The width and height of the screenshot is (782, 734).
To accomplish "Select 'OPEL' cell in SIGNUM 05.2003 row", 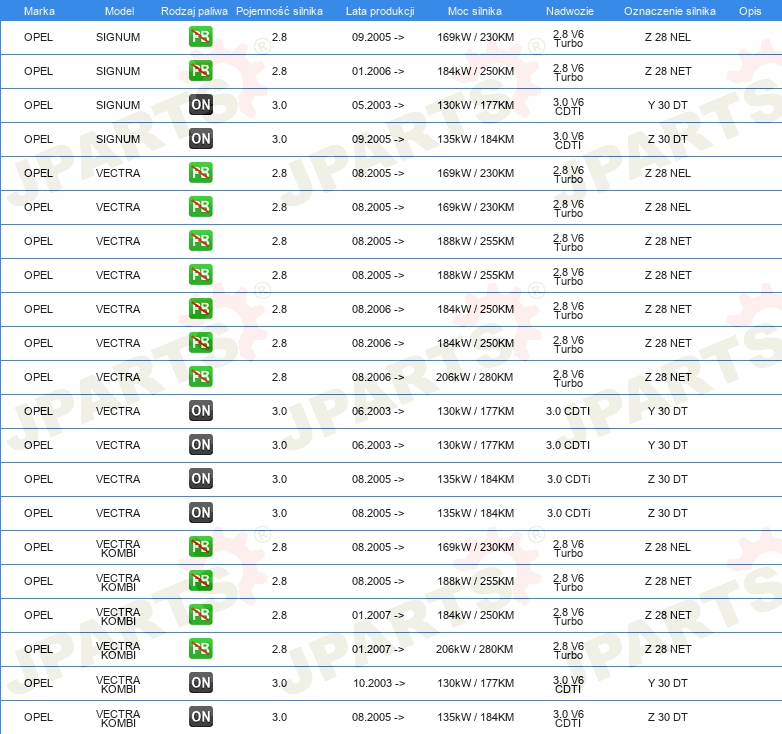I will (x=38, y=105).
